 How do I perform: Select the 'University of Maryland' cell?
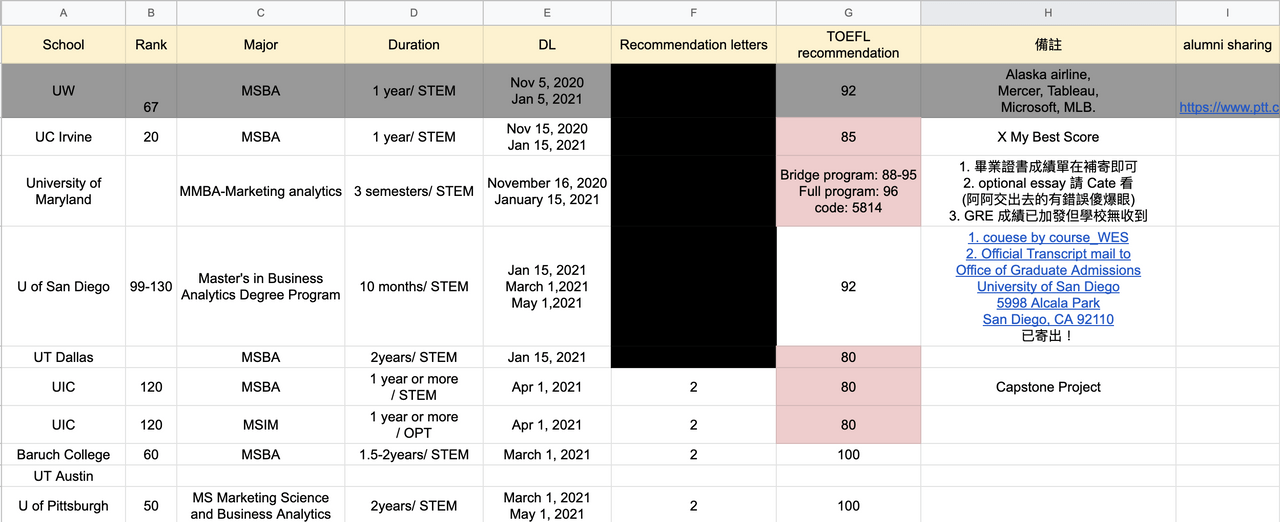point(64,191)
